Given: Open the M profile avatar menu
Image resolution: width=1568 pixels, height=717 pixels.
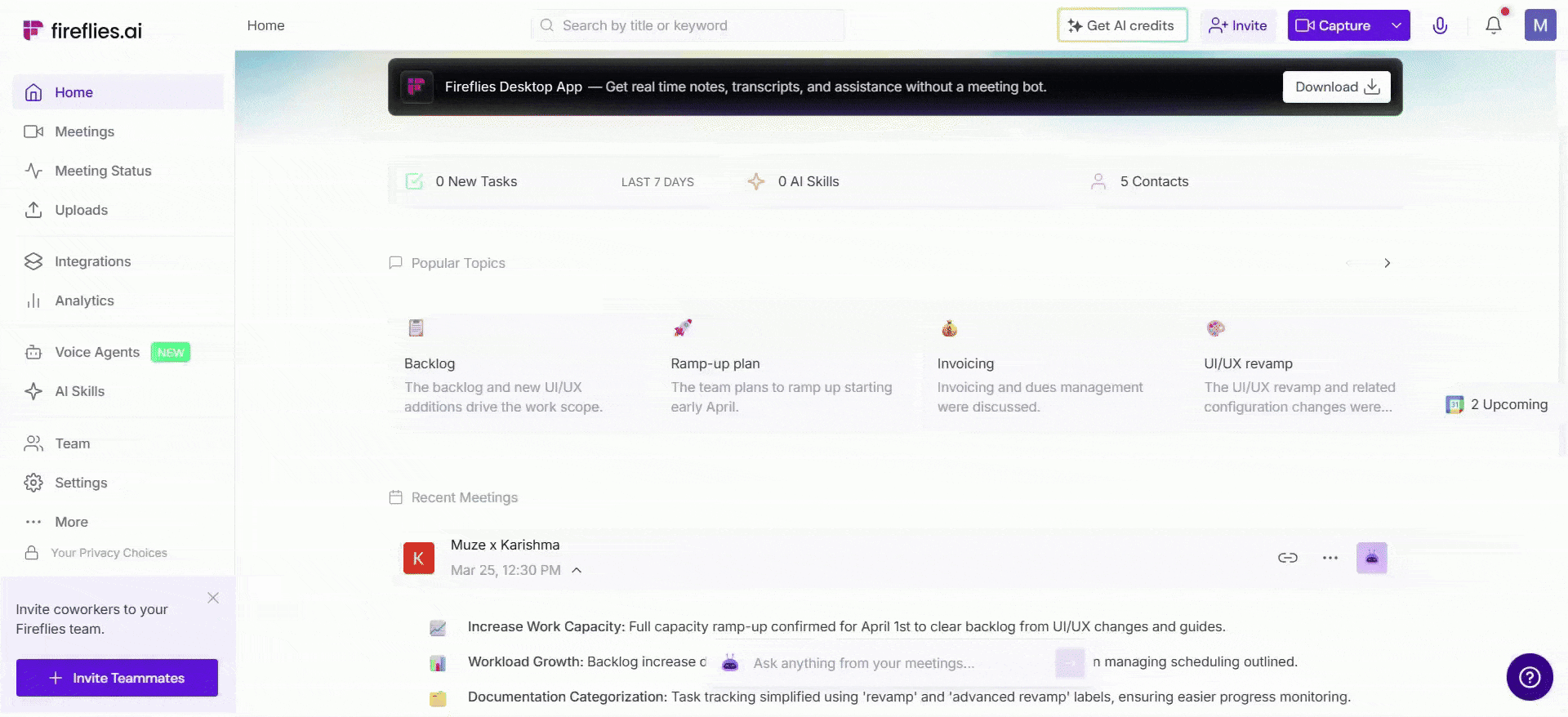Looking at the screenshot, I should click(1540, 25).
